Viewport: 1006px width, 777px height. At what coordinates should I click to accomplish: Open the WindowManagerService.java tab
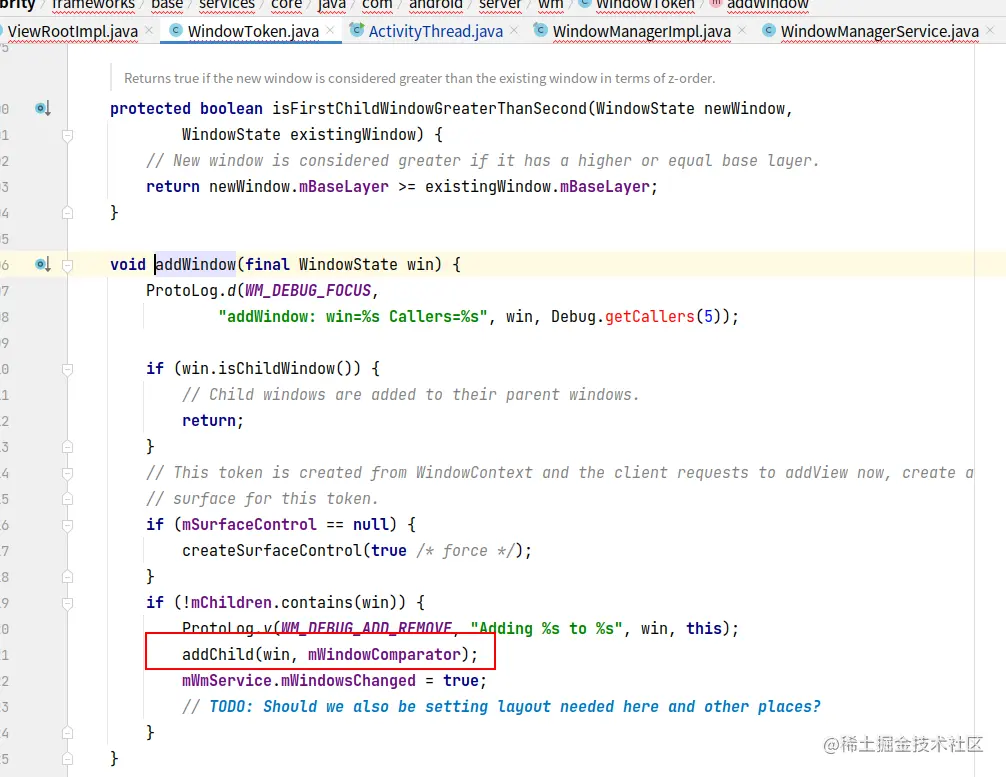point(880,31)
